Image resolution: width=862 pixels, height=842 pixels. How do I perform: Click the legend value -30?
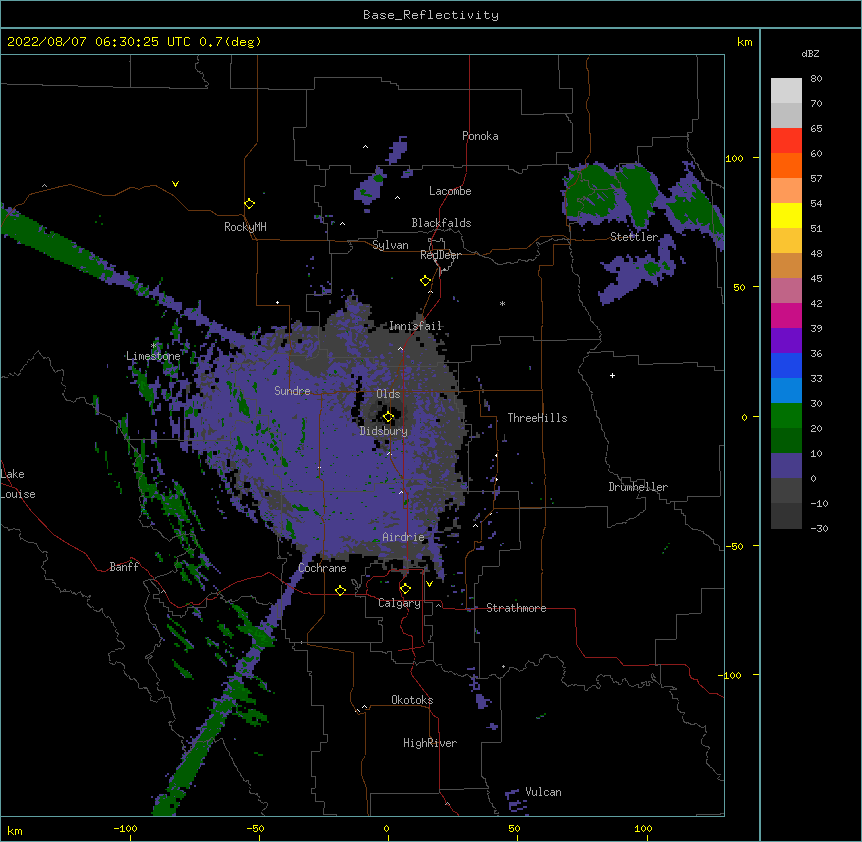819,528
